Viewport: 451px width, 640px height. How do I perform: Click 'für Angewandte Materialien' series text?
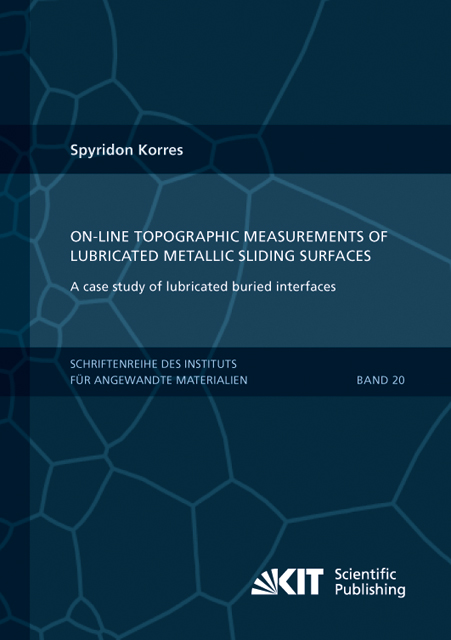pos(159,380)
